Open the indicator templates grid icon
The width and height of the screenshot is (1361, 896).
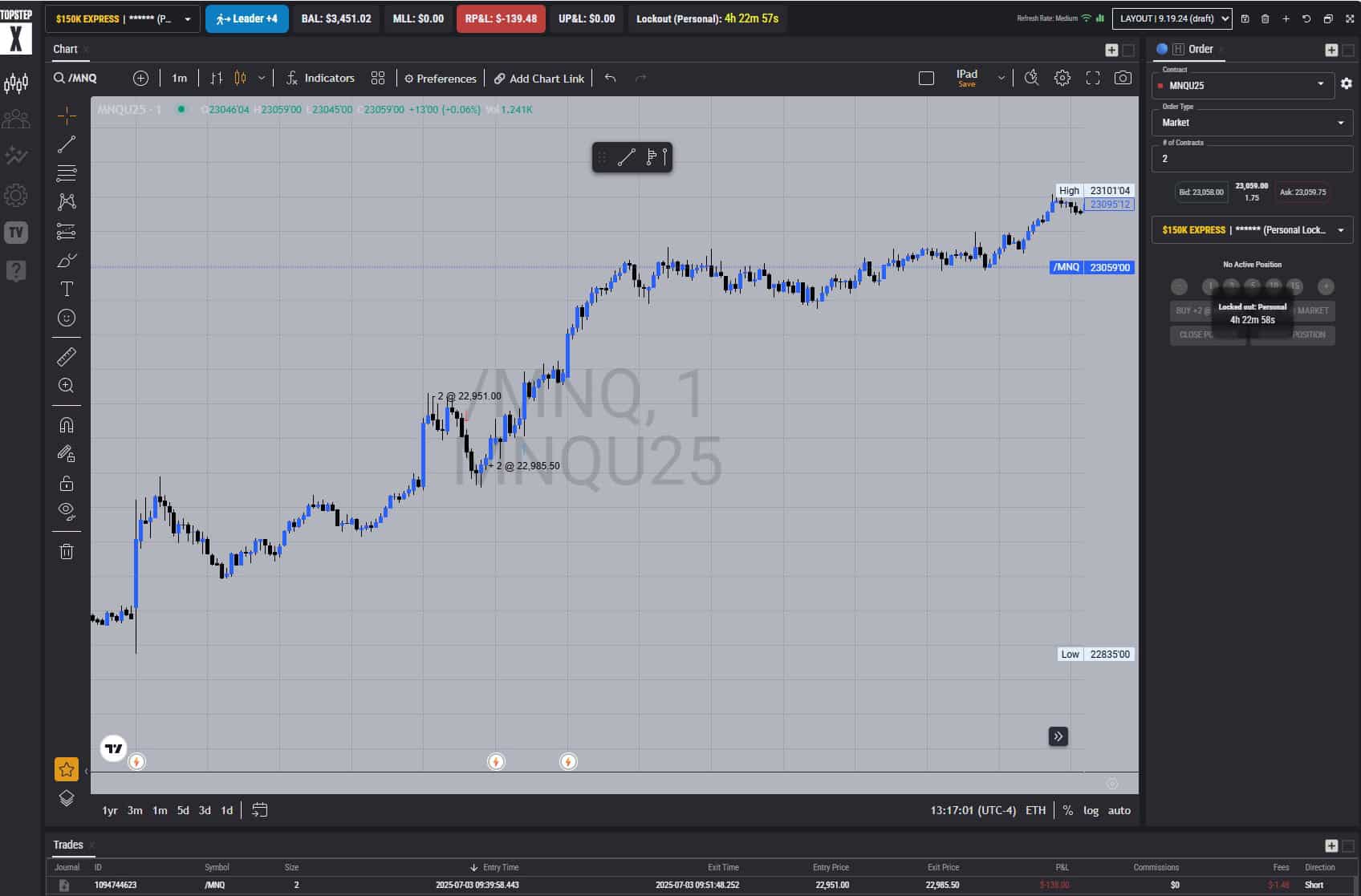[378, 78]
